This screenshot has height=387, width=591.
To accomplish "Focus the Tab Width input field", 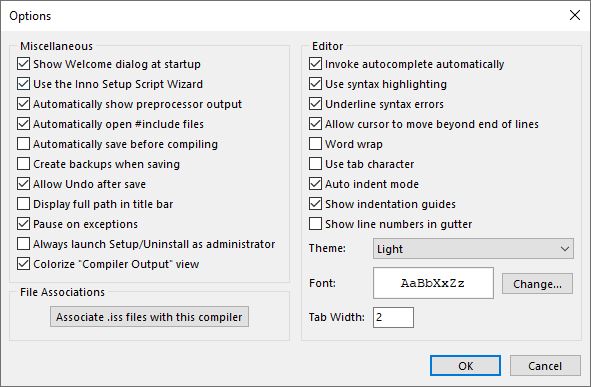I will coord(393,317).
